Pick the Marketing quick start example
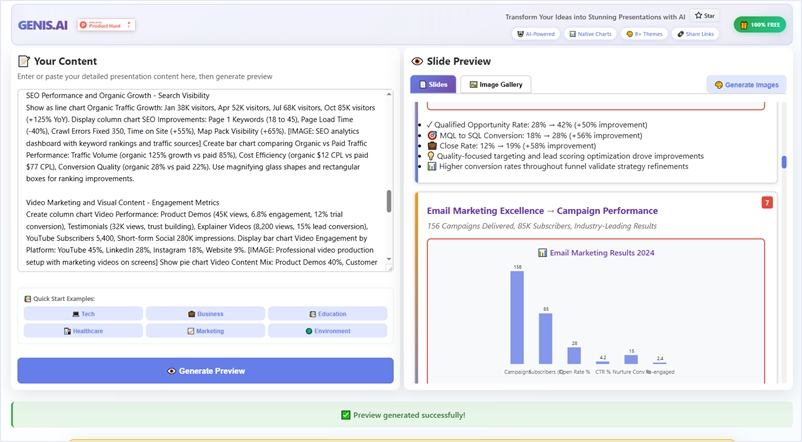802x442 pixels. click(x=205, y=331)
